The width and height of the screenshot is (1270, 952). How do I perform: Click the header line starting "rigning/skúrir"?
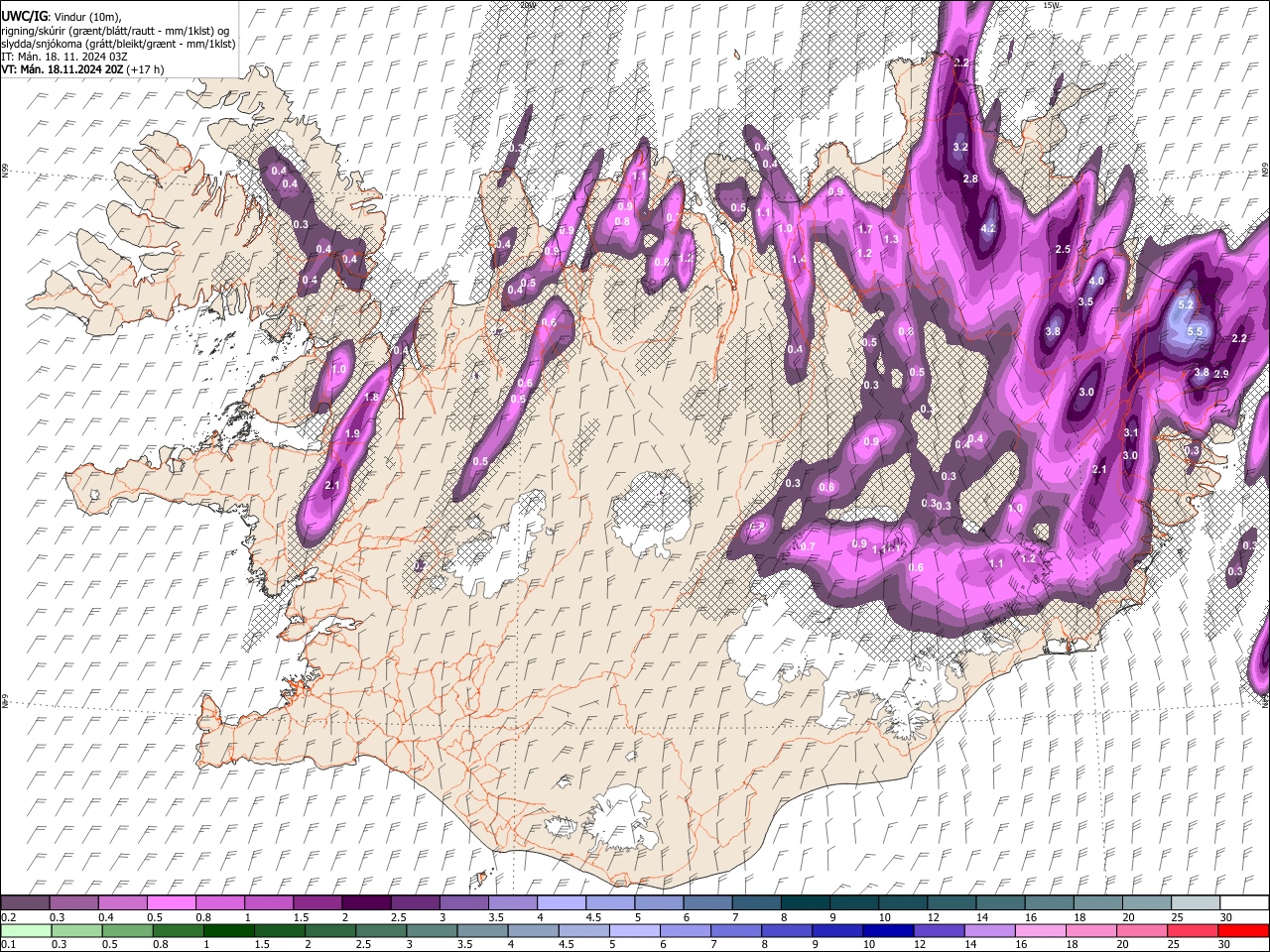(115, 31)
